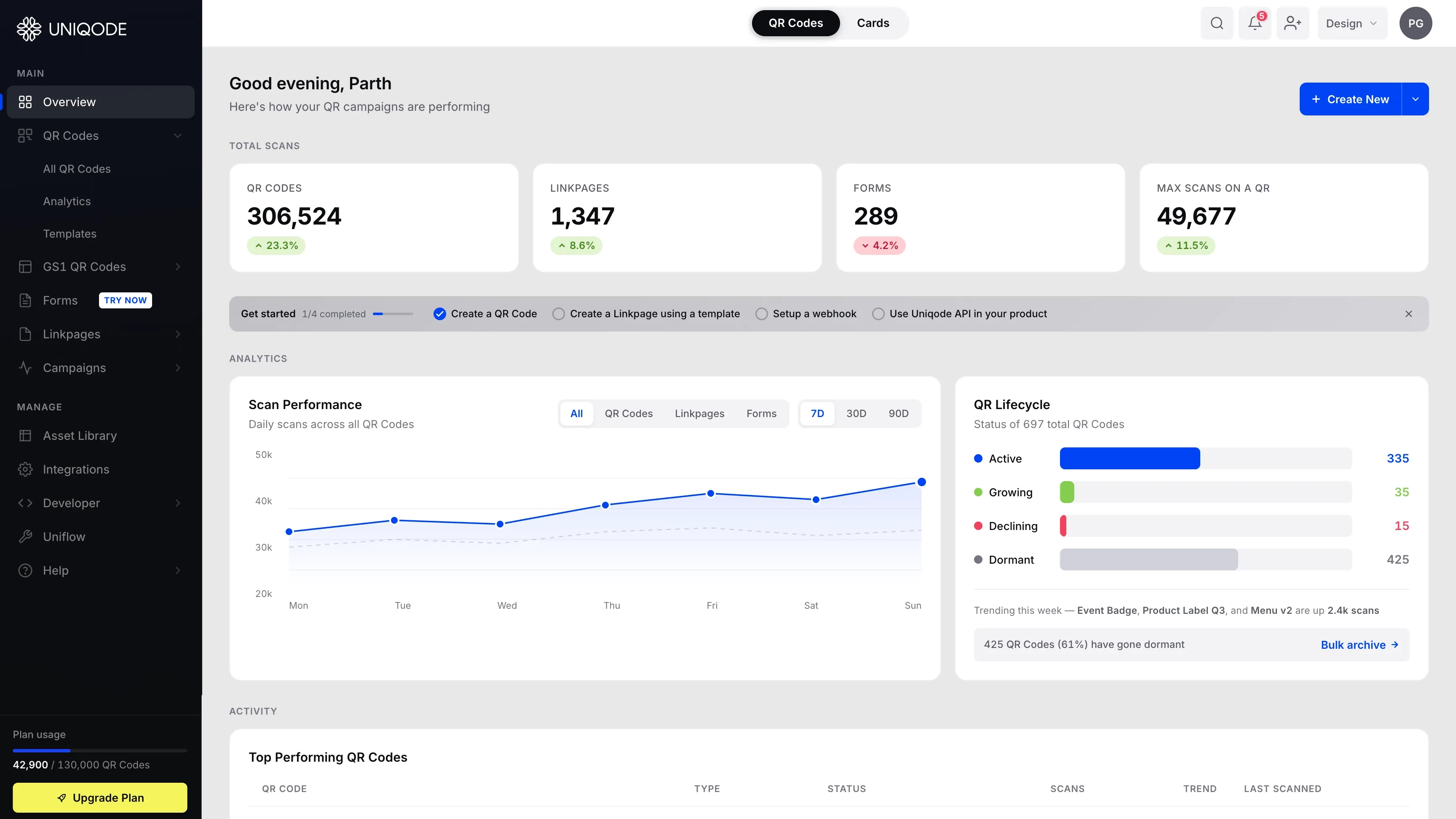This screenshot has width=1456, height=819.
Task: Expand Campaigns submenu chevron
Action: click(177, 368)
